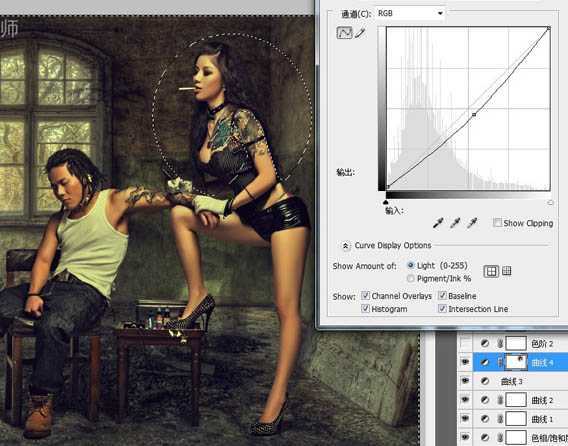This screenshot has width=568, height=446.
Task: Hide the 曲线 1 layer
Action: pos(465,419)
